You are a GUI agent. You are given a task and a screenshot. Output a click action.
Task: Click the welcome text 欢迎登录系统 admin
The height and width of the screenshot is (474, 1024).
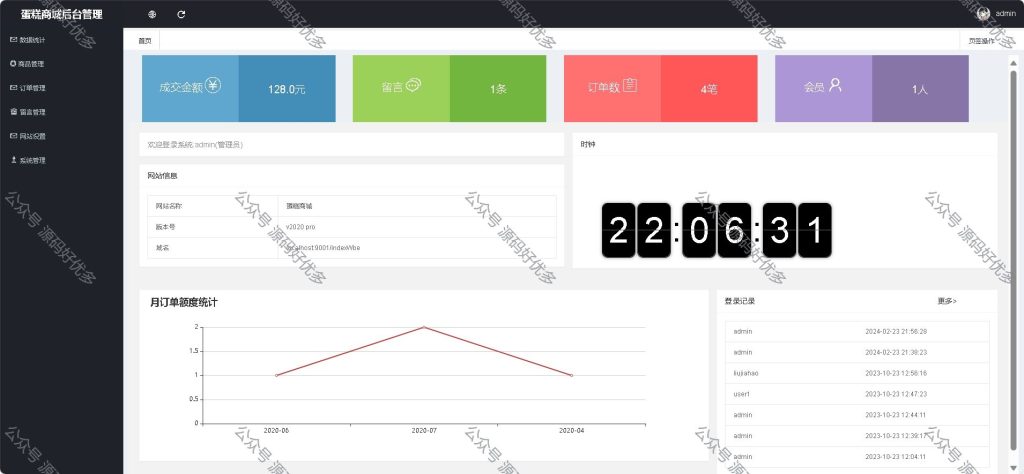[x=195, y=145]
